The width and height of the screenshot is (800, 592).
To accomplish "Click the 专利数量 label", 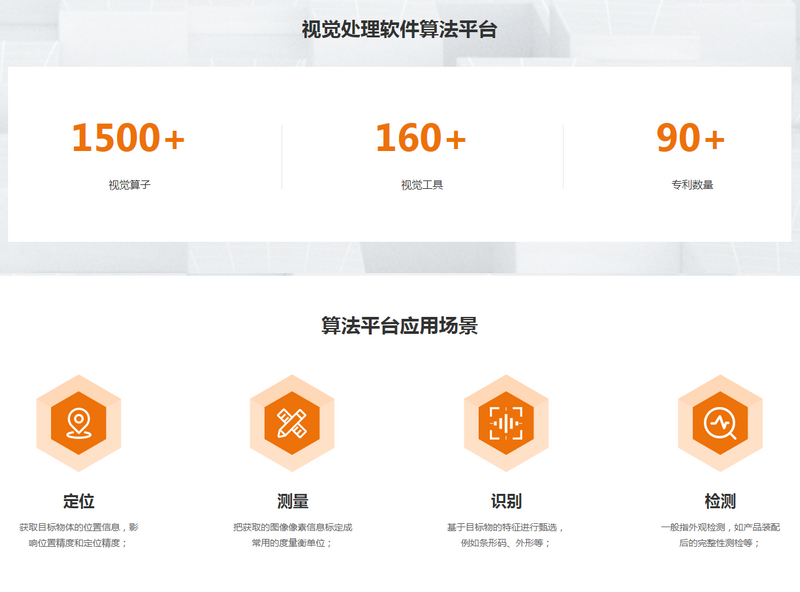I will [x=692, y=185].
